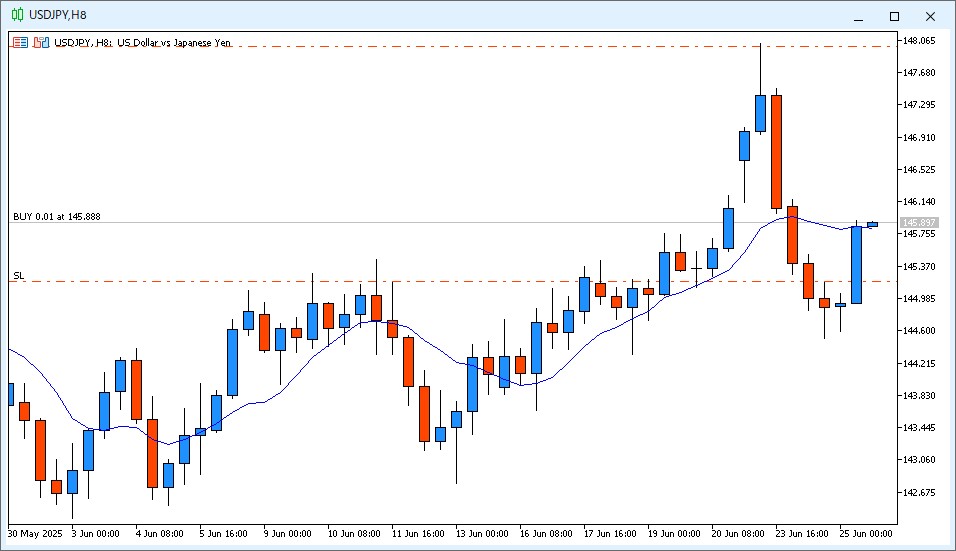
Task: Click the 17 Jun 16:00 time label
Action: (610, 534)
